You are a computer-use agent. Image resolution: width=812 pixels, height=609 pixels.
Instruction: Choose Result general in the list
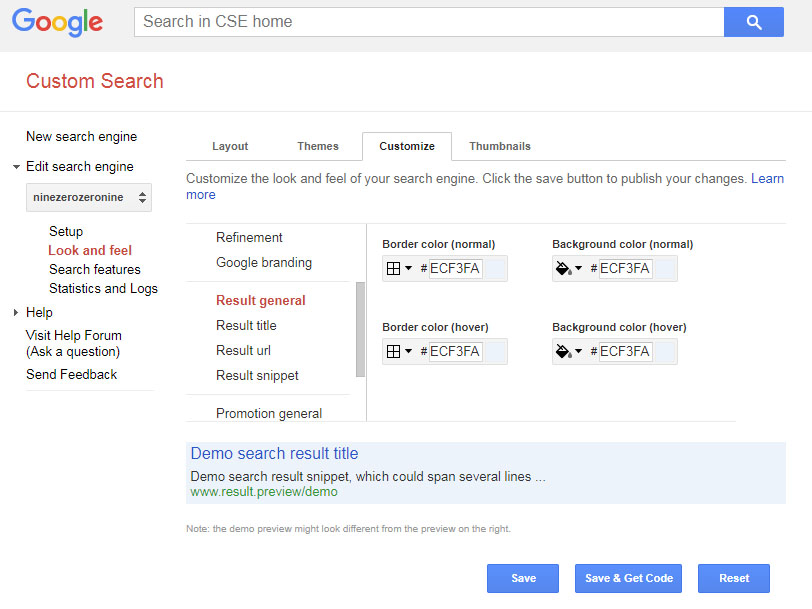pyautogui.click(x=260, y=300)
